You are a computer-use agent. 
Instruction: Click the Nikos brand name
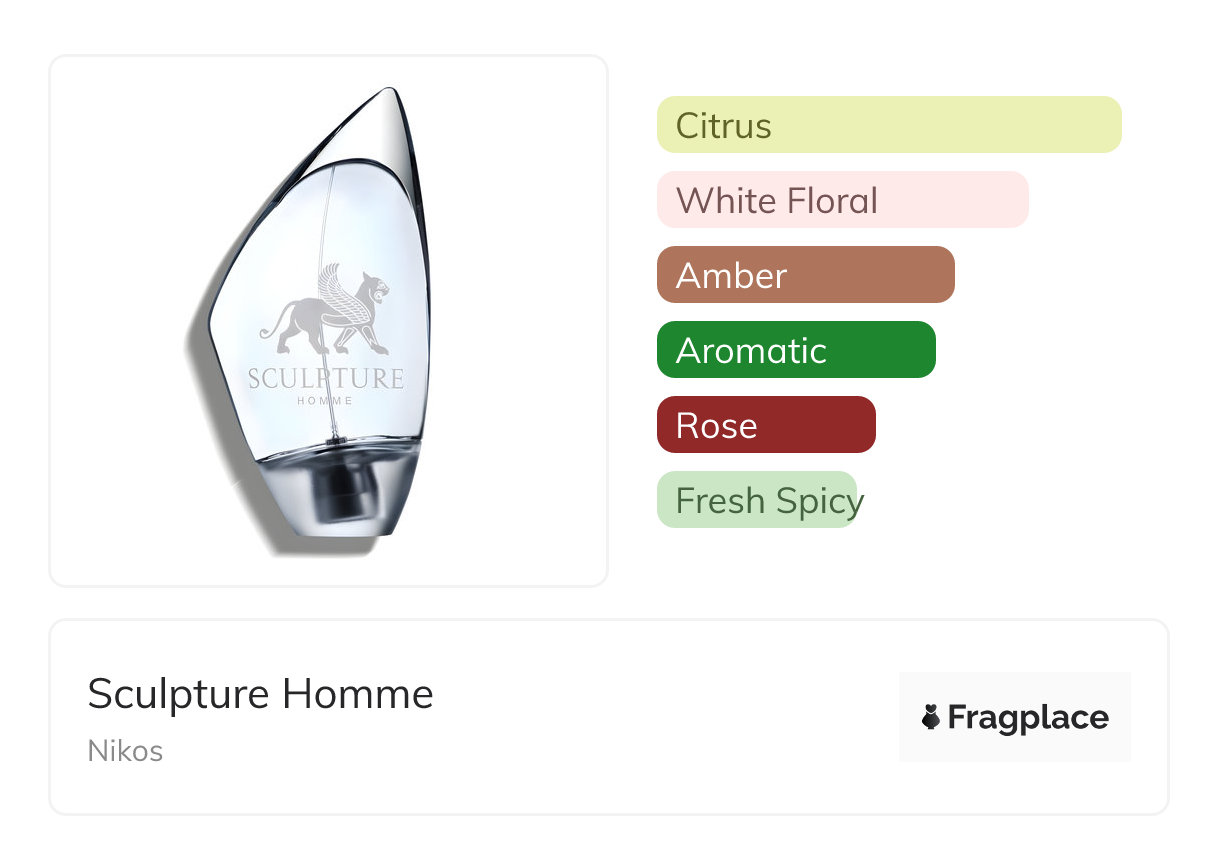coord(125,751)
